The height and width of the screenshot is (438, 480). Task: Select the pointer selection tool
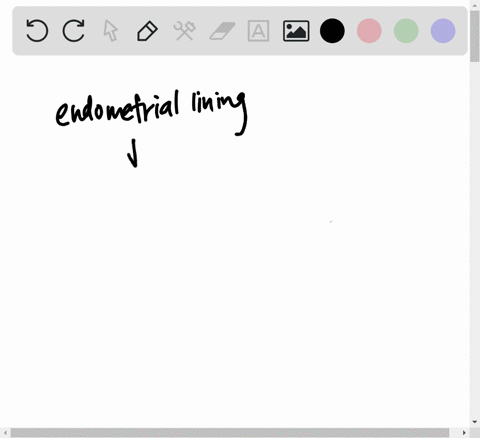coord(111,31)
